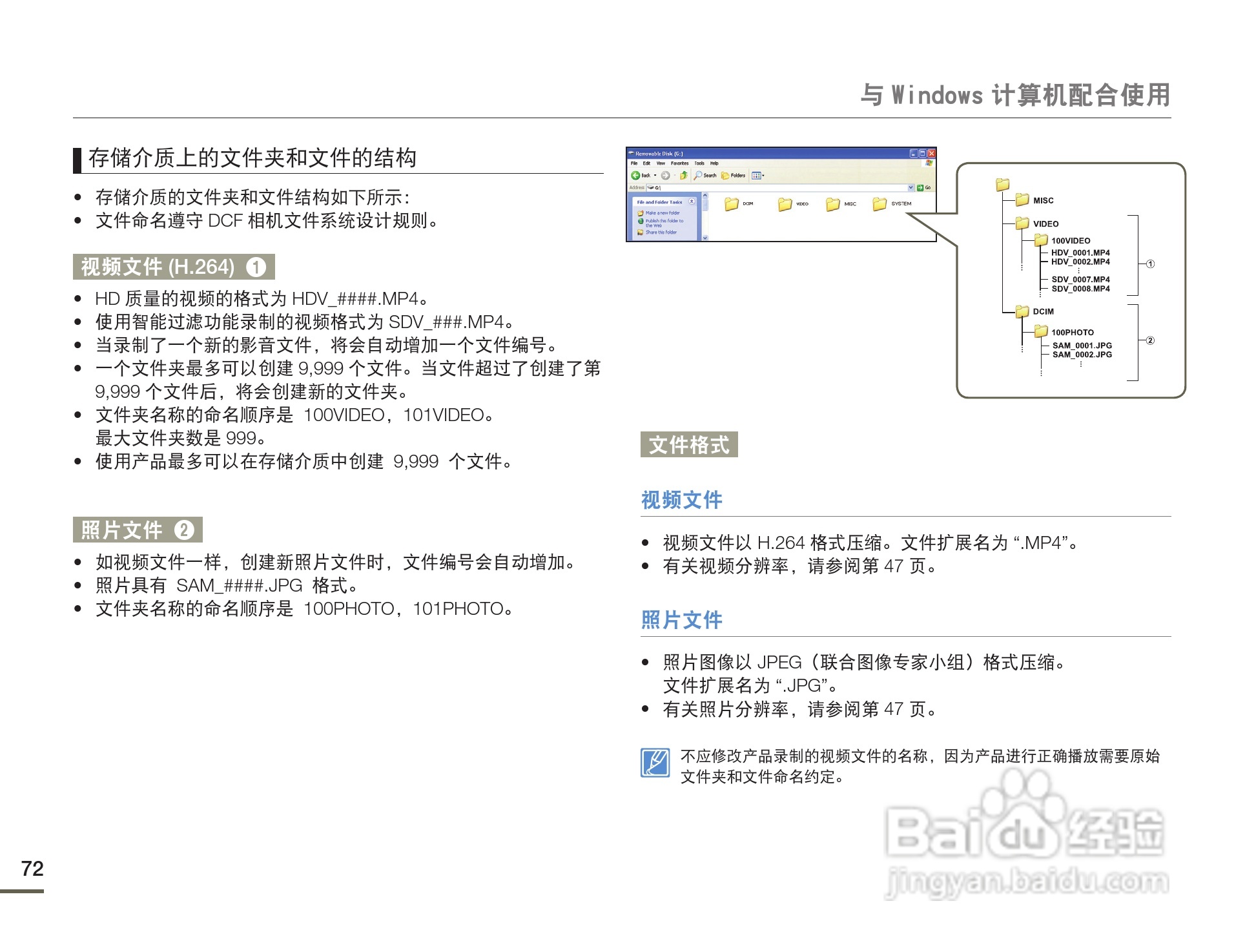Click the grey Forward arrow button
The image size is (1245, 952).
click(x=665, y=175)
